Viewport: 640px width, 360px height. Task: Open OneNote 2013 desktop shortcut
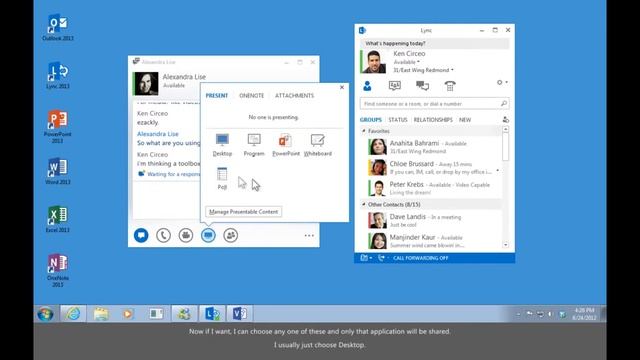click(x=58, y=270)
